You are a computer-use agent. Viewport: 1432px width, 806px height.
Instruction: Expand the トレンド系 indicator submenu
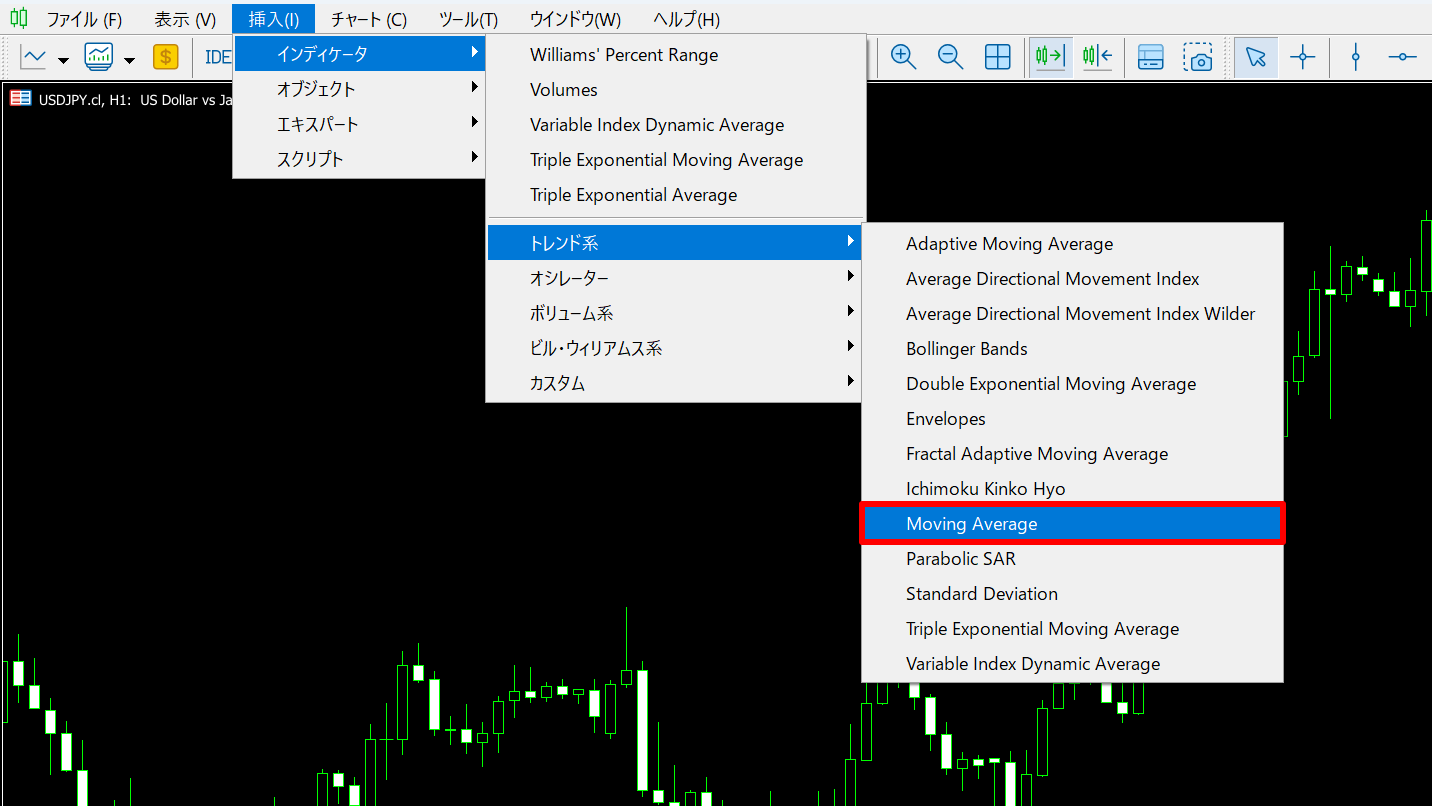[x=674, y=242]
